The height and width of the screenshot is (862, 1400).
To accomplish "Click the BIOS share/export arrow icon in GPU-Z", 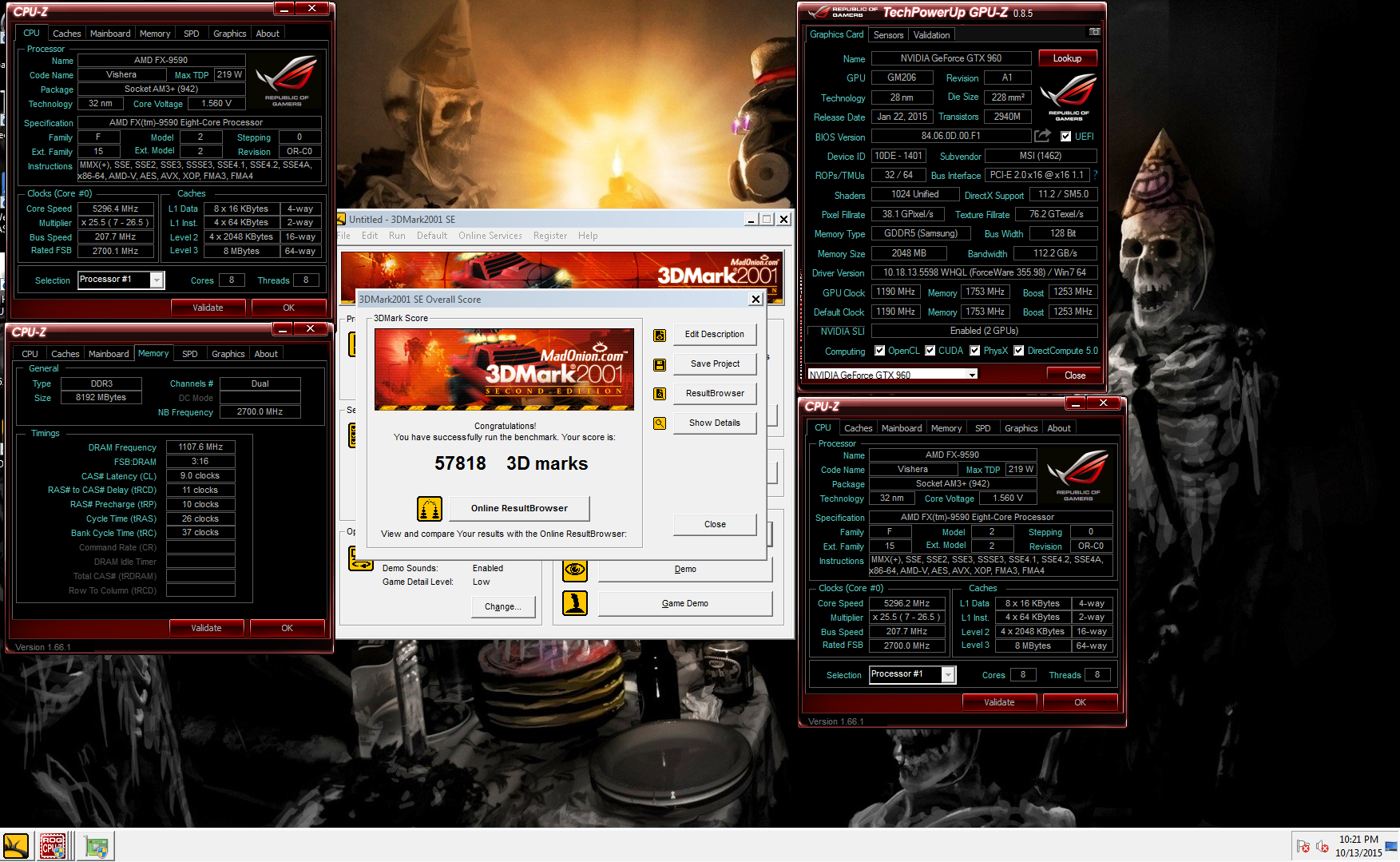I will click(x=1043, y=136).
